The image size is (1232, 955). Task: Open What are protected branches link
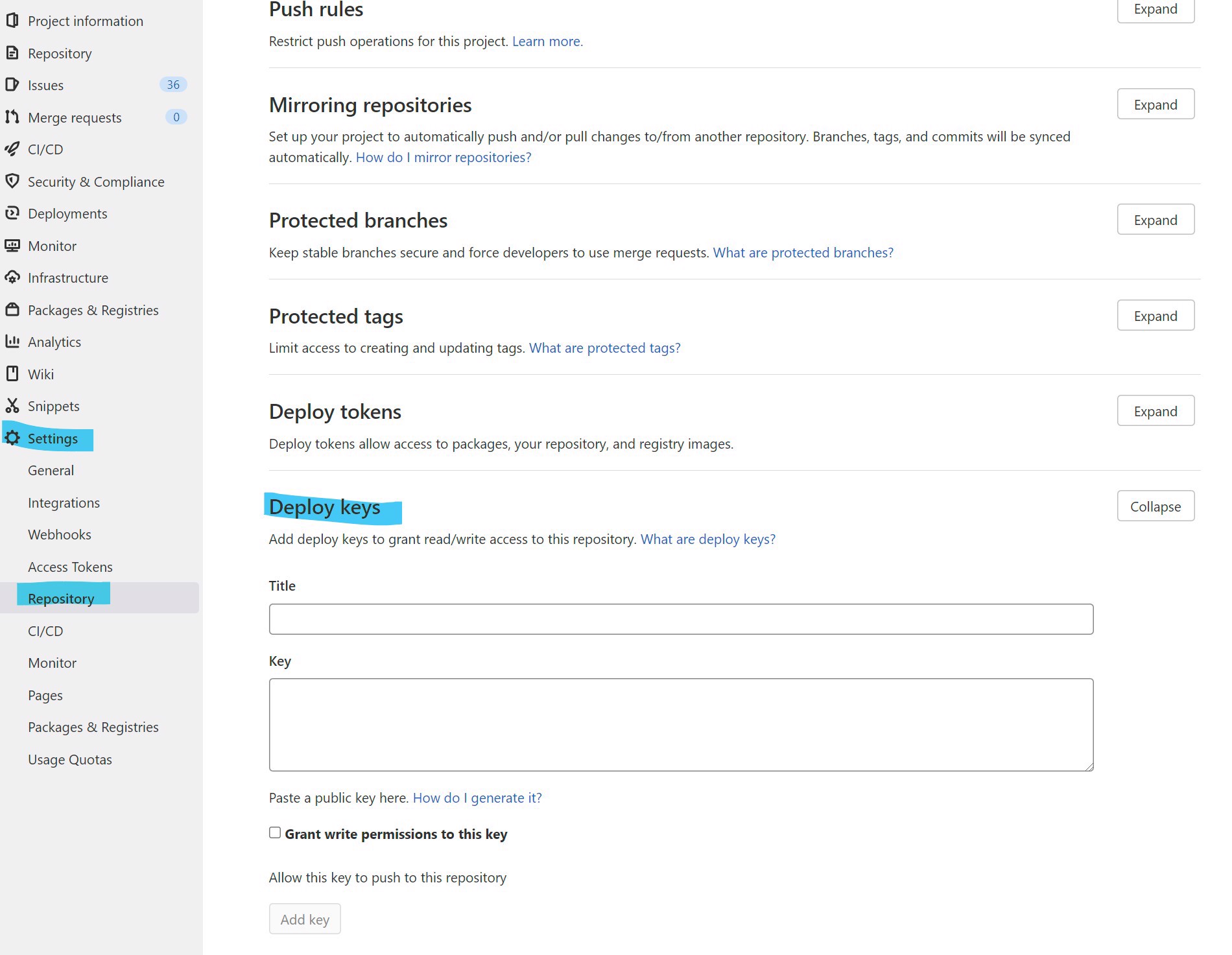(803, 252)
